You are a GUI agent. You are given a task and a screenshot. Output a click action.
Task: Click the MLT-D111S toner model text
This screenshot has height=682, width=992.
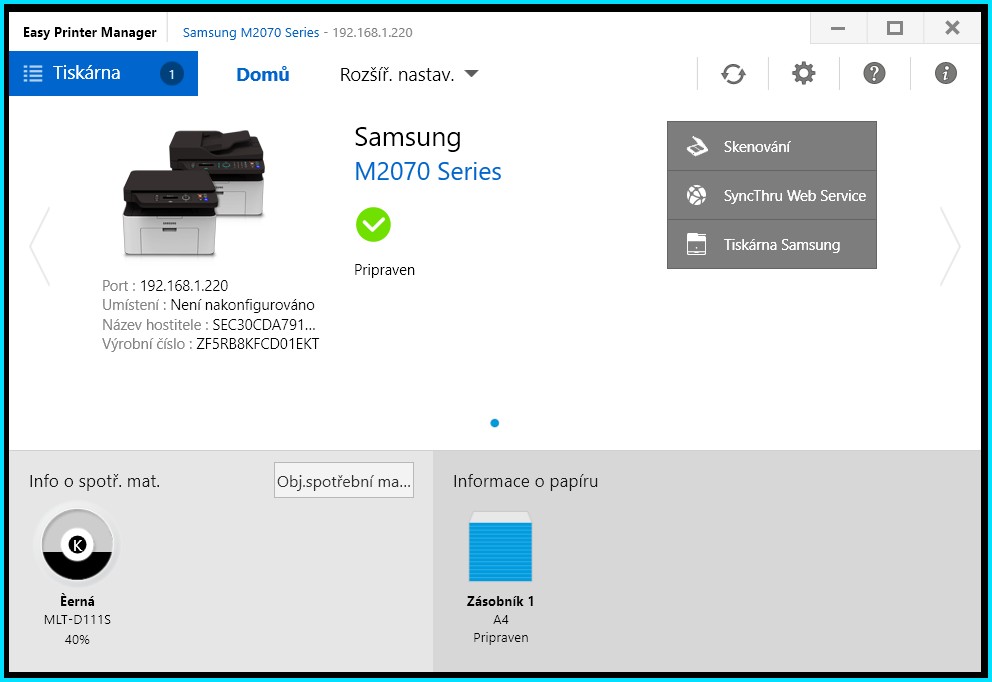click(x=77, y=619)
